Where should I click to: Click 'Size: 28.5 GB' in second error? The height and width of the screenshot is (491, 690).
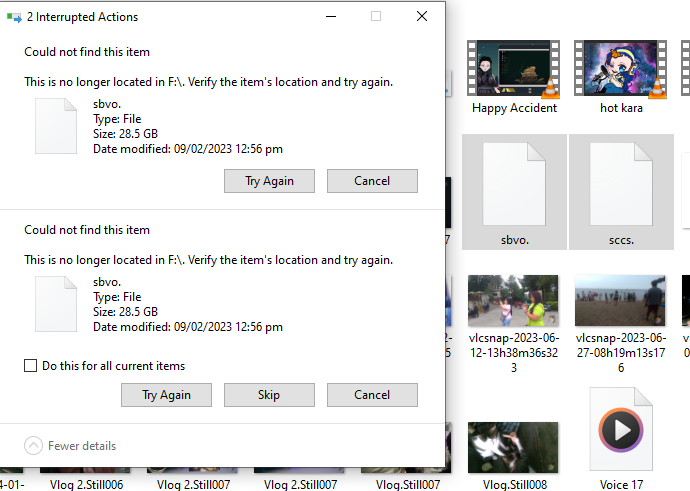click(x=125, y=312)
